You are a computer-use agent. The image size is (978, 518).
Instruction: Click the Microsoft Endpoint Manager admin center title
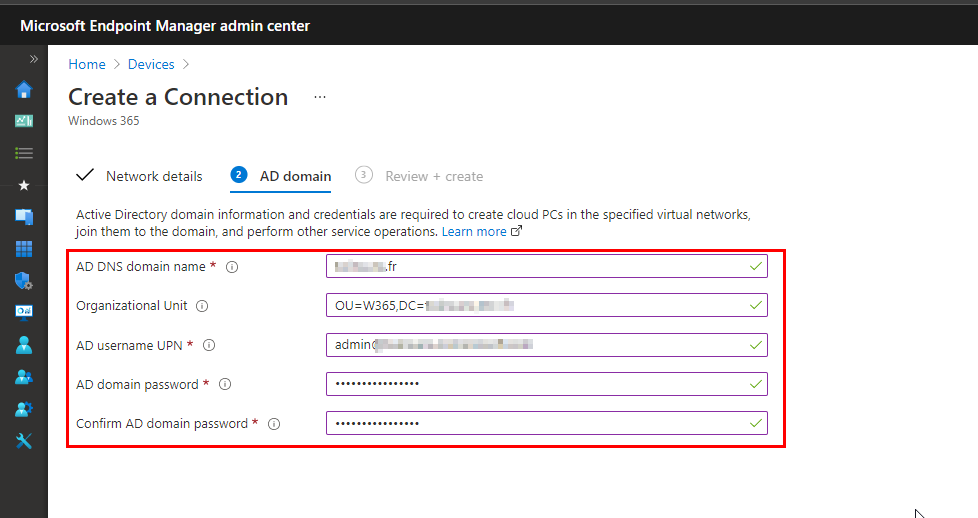coord(165,26)
